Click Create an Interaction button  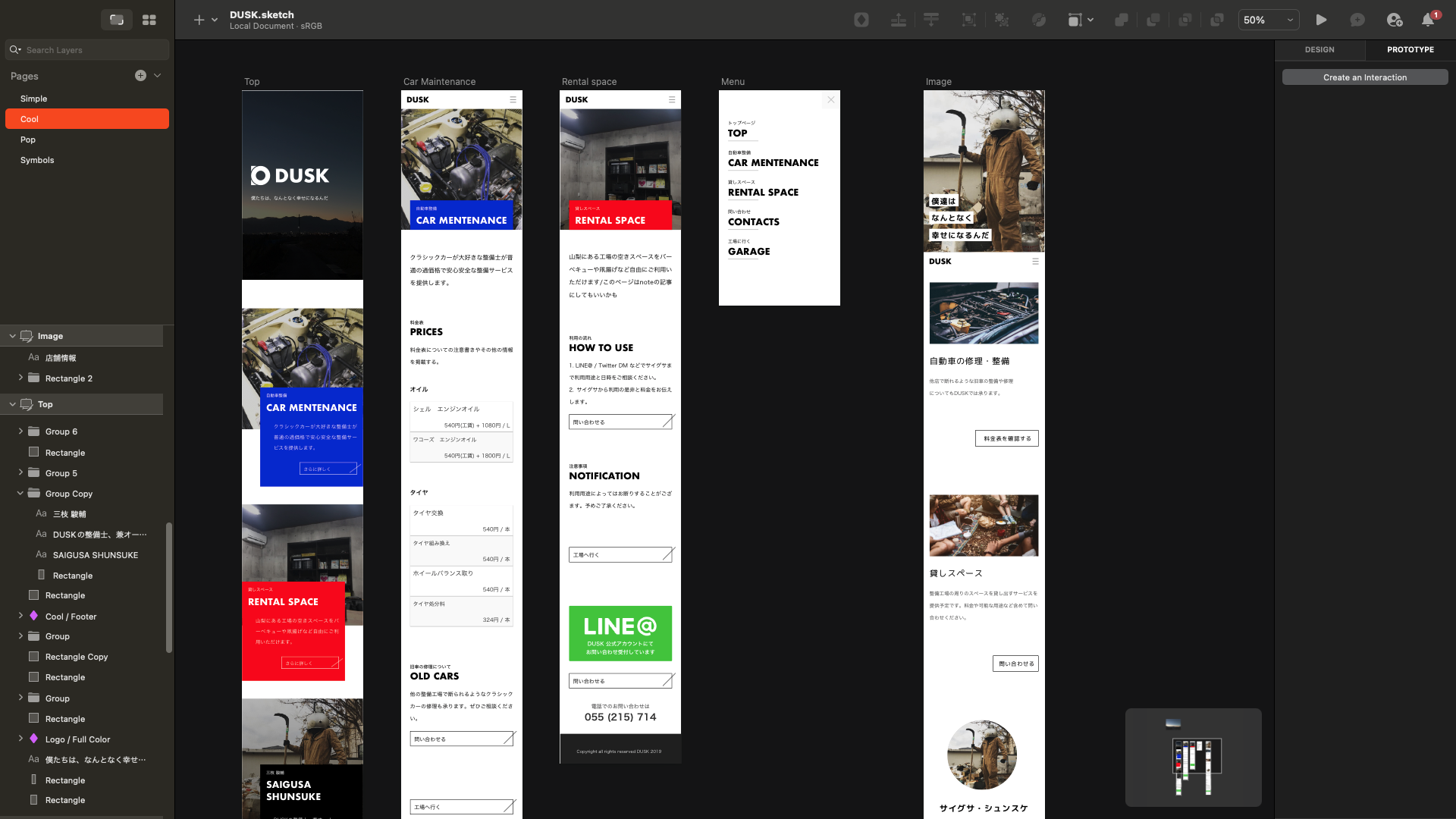(1364, 77)
